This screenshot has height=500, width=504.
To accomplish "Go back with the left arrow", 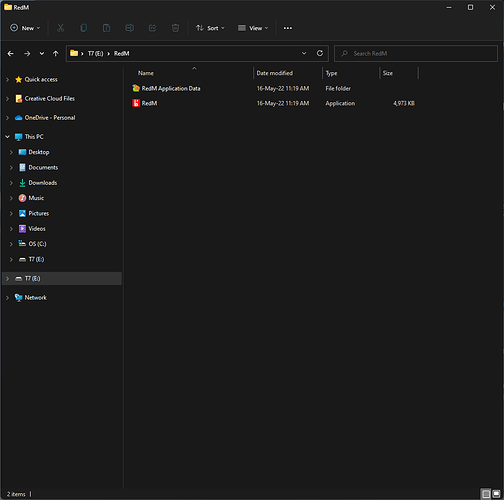I will [11, 53].
